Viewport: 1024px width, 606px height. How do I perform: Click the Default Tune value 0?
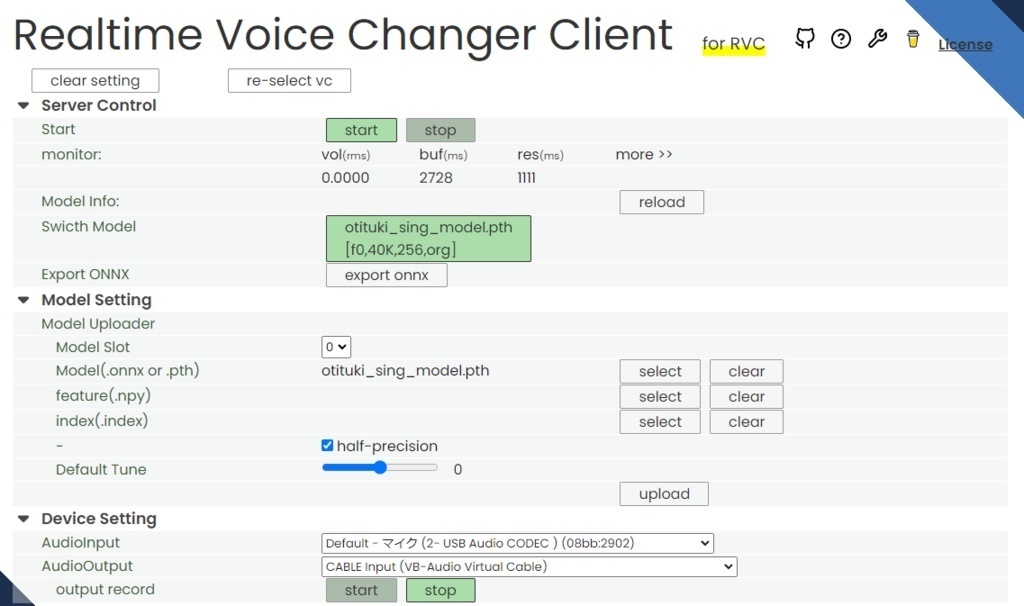point(458,470)
